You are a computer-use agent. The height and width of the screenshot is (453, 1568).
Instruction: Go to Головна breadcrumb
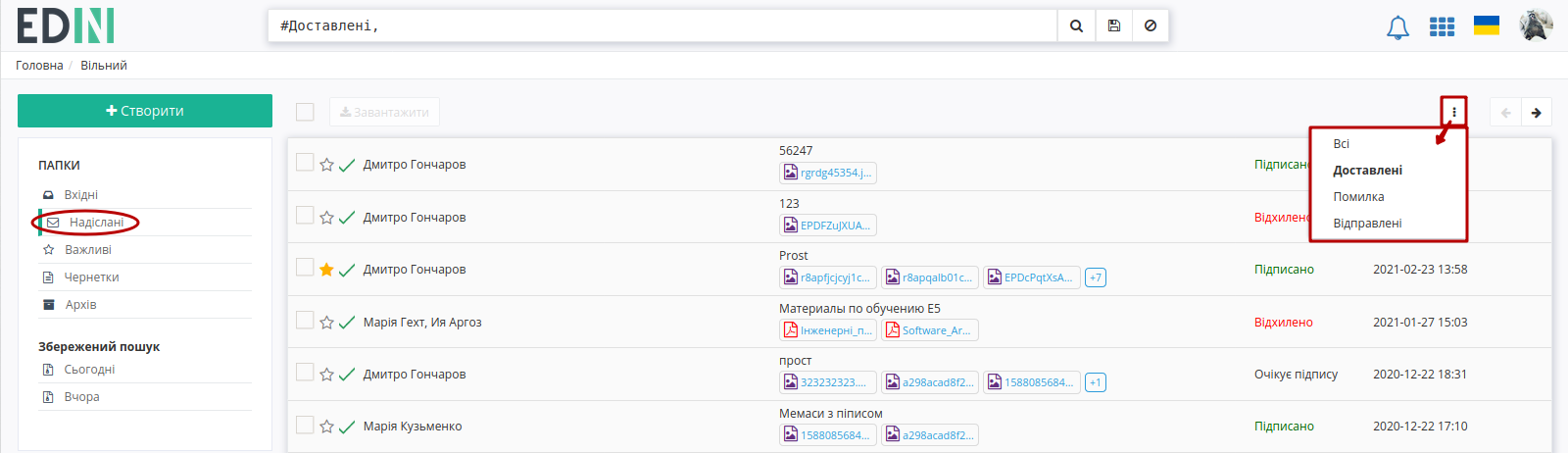click(x=39, y=66)
